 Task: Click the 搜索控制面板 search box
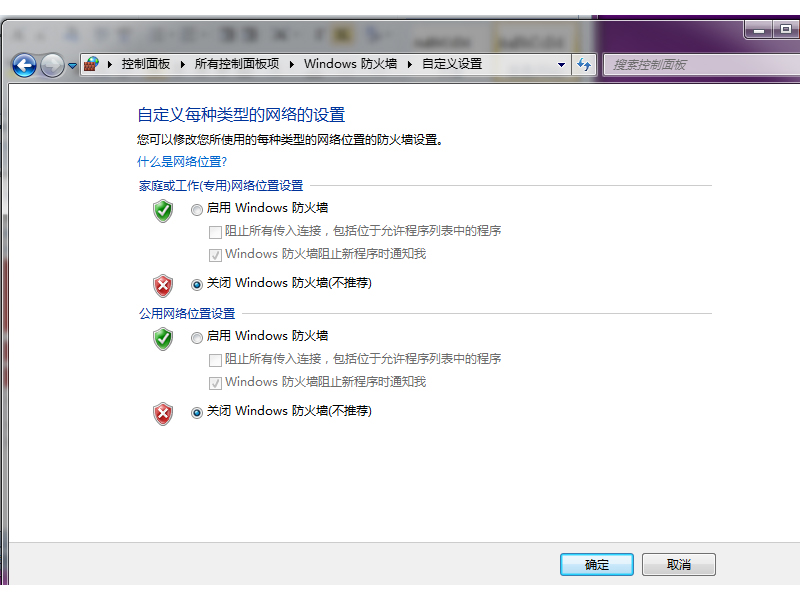tap(702, 65)
